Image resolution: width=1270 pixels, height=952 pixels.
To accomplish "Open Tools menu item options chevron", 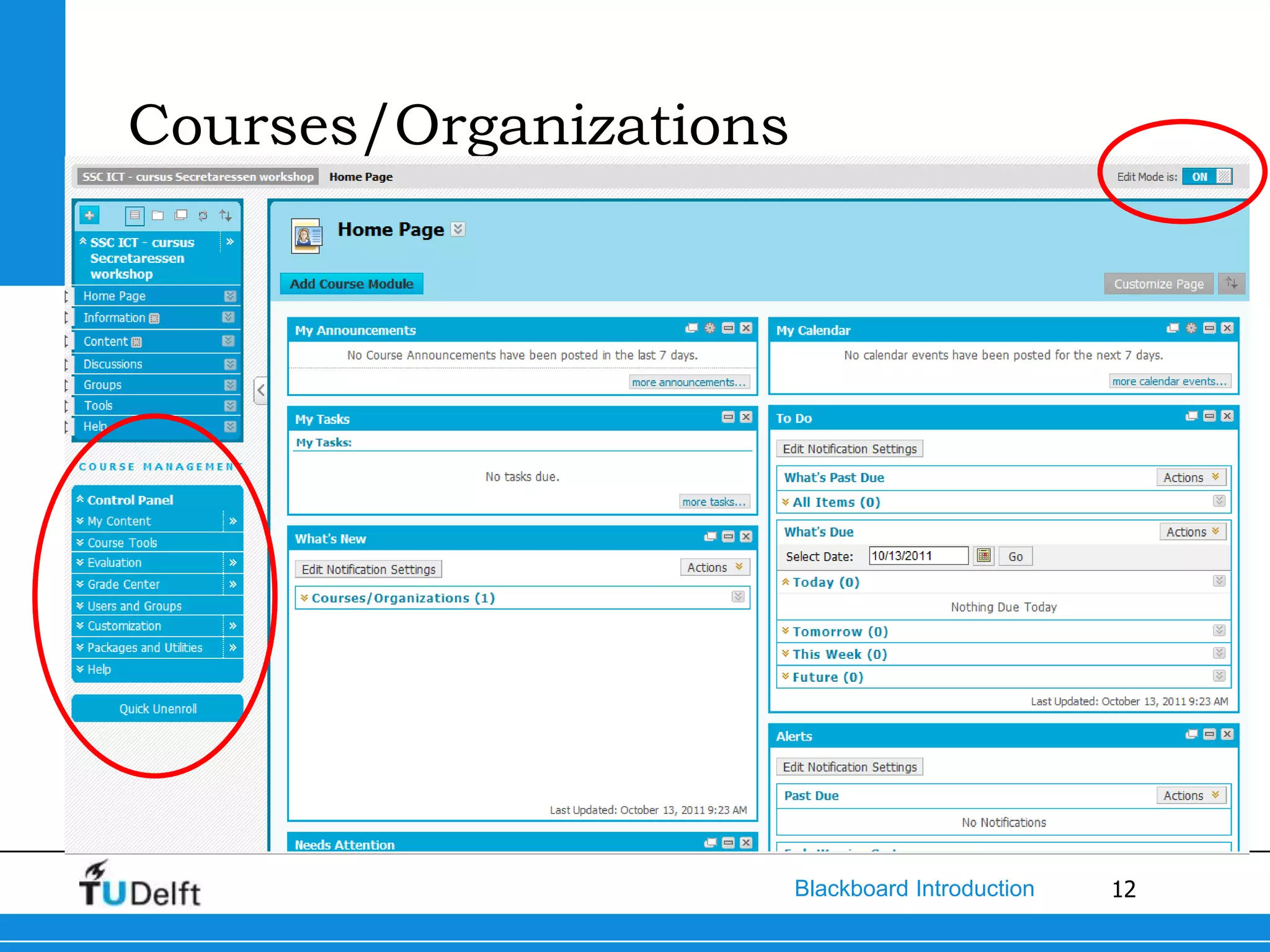I will [230, 405].
